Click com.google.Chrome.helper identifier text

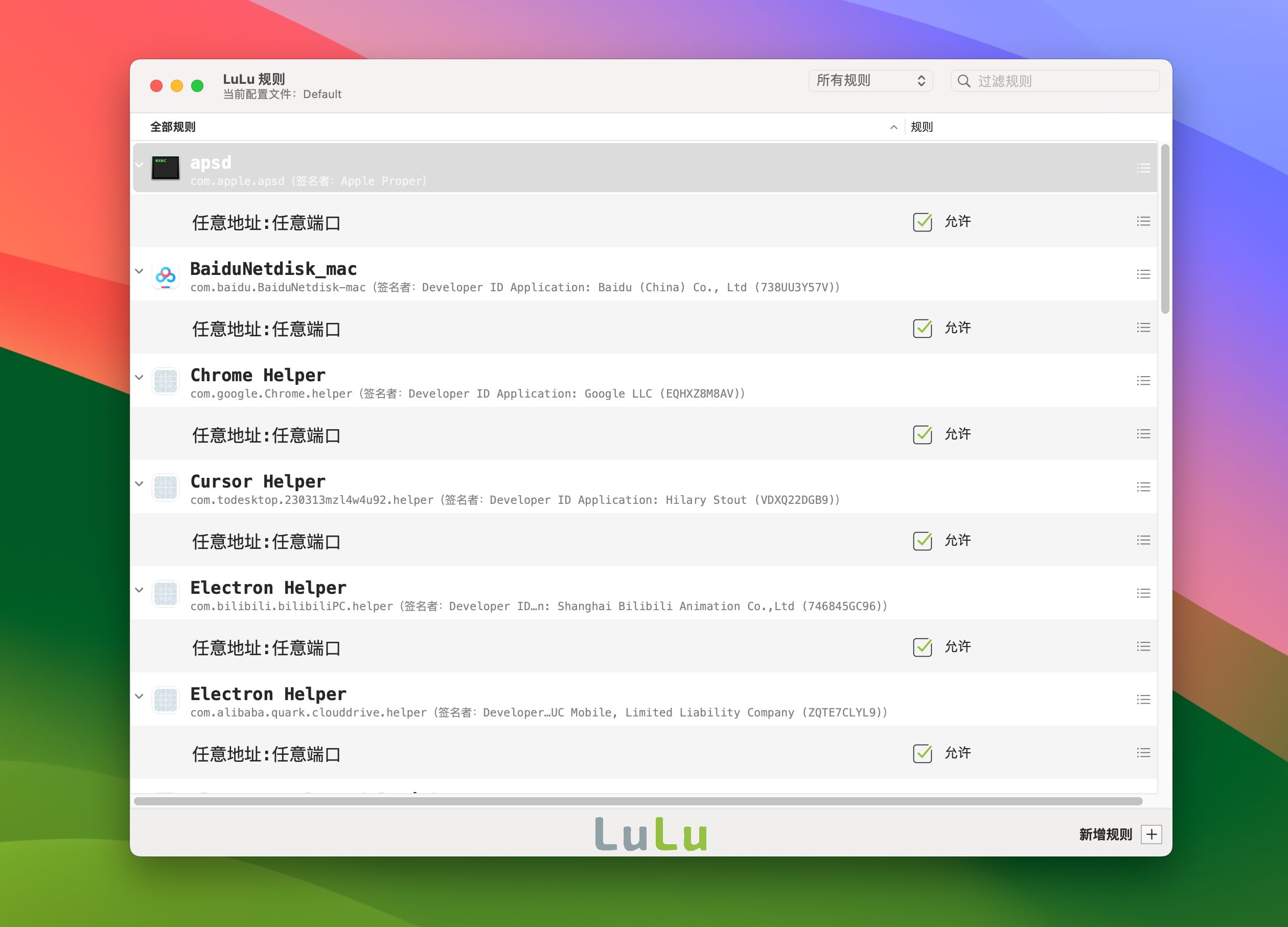click(271, 393)
